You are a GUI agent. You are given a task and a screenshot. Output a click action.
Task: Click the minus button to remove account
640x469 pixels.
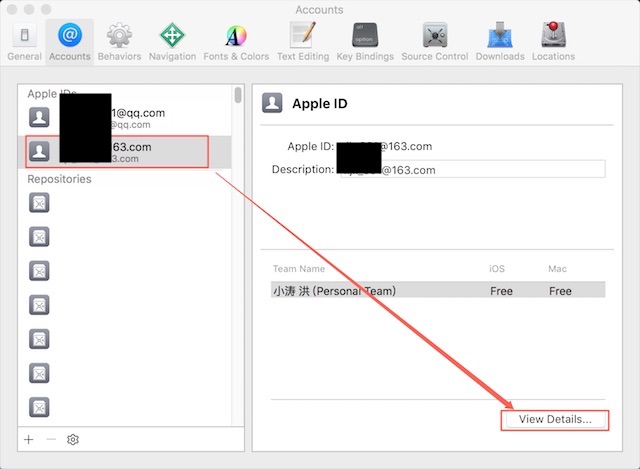click(51, 439)
